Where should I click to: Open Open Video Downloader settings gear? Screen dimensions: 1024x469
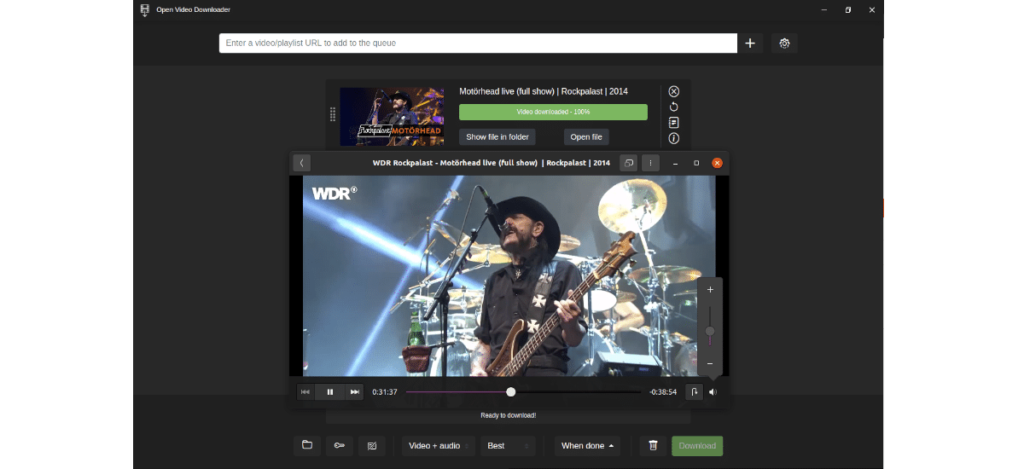coord(784,43)
